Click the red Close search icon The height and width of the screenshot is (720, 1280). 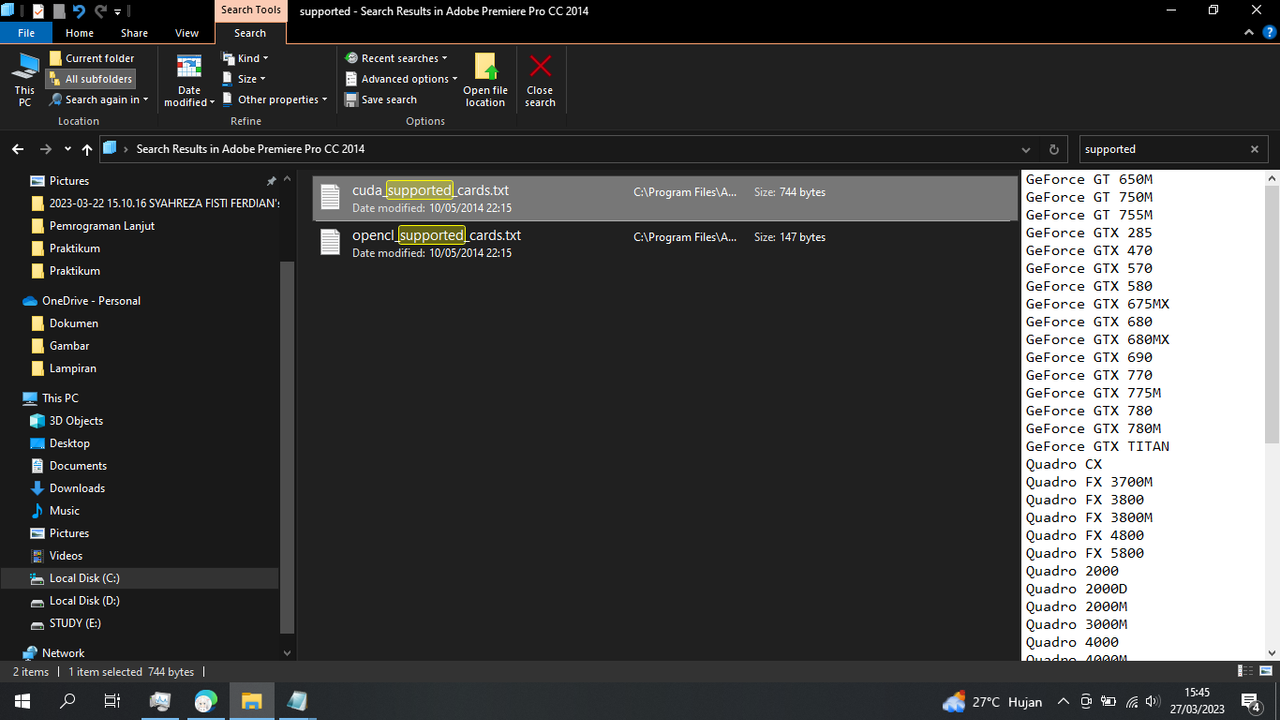[x=540, y=67]
